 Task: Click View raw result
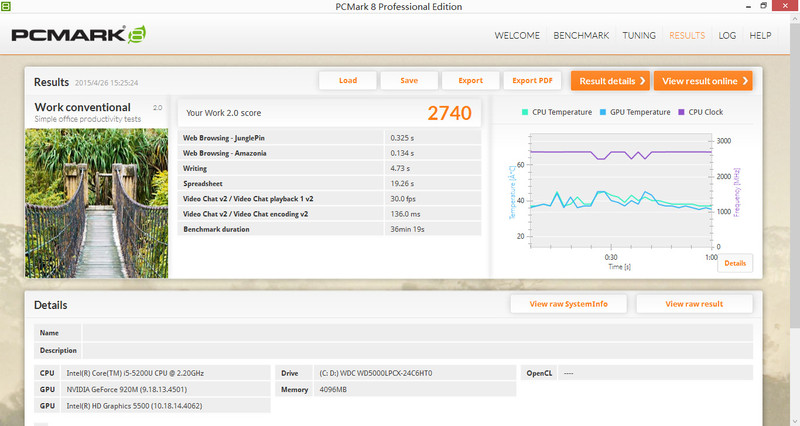(x=694, y=304)
